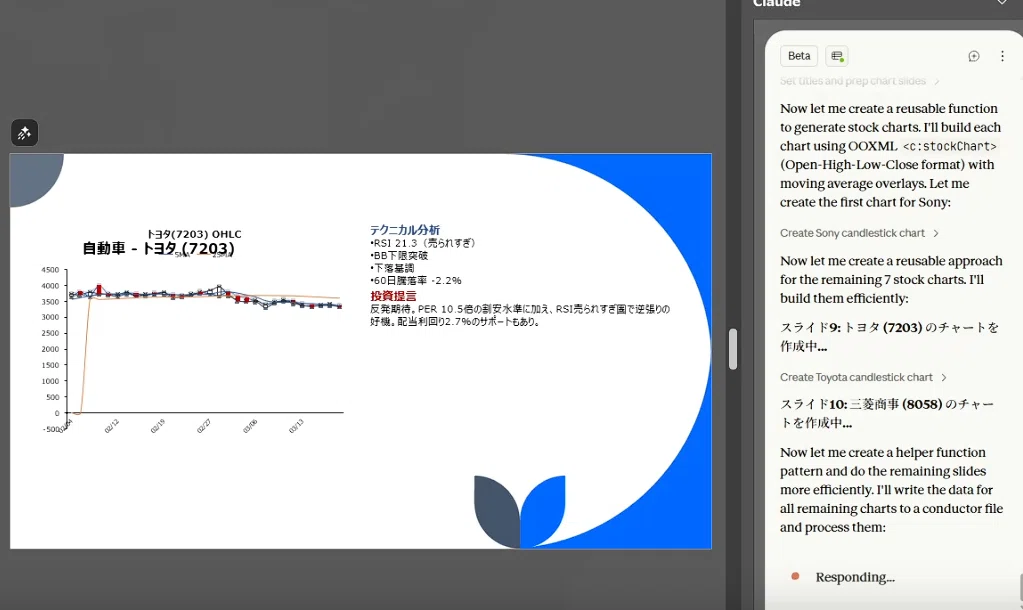Open the three-dot more options menu
The width and height of the screenshot is (1023, 610).
1002,56
